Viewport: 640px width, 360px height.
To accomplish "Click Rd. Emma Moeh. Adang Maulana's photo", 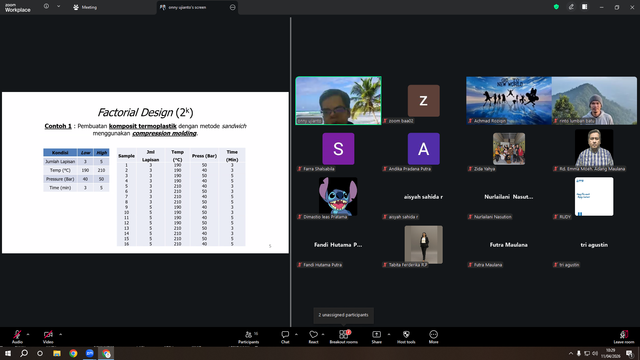I will [x=594, y=148].
